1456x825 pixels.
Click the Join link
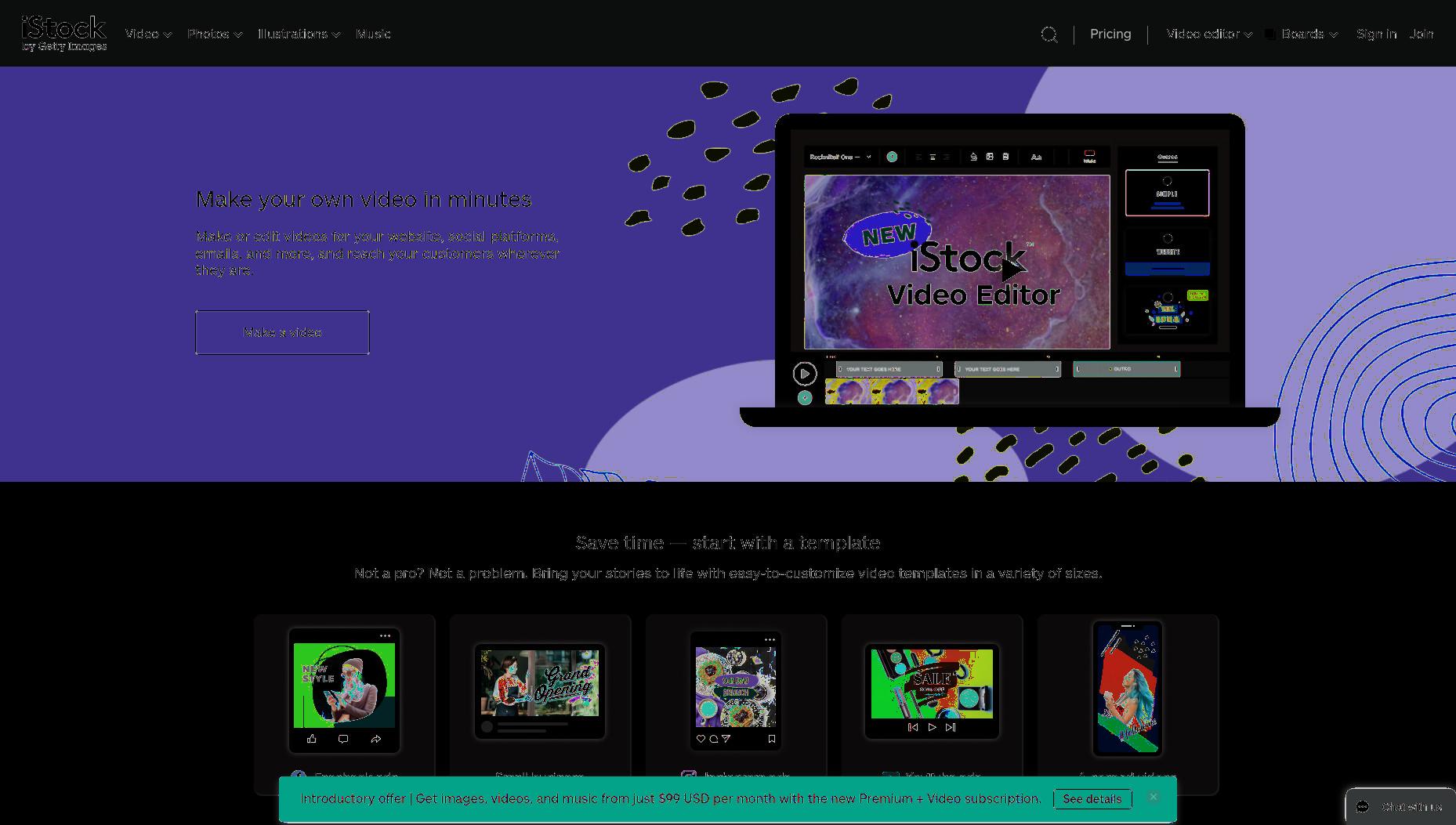coord(1421,34)
